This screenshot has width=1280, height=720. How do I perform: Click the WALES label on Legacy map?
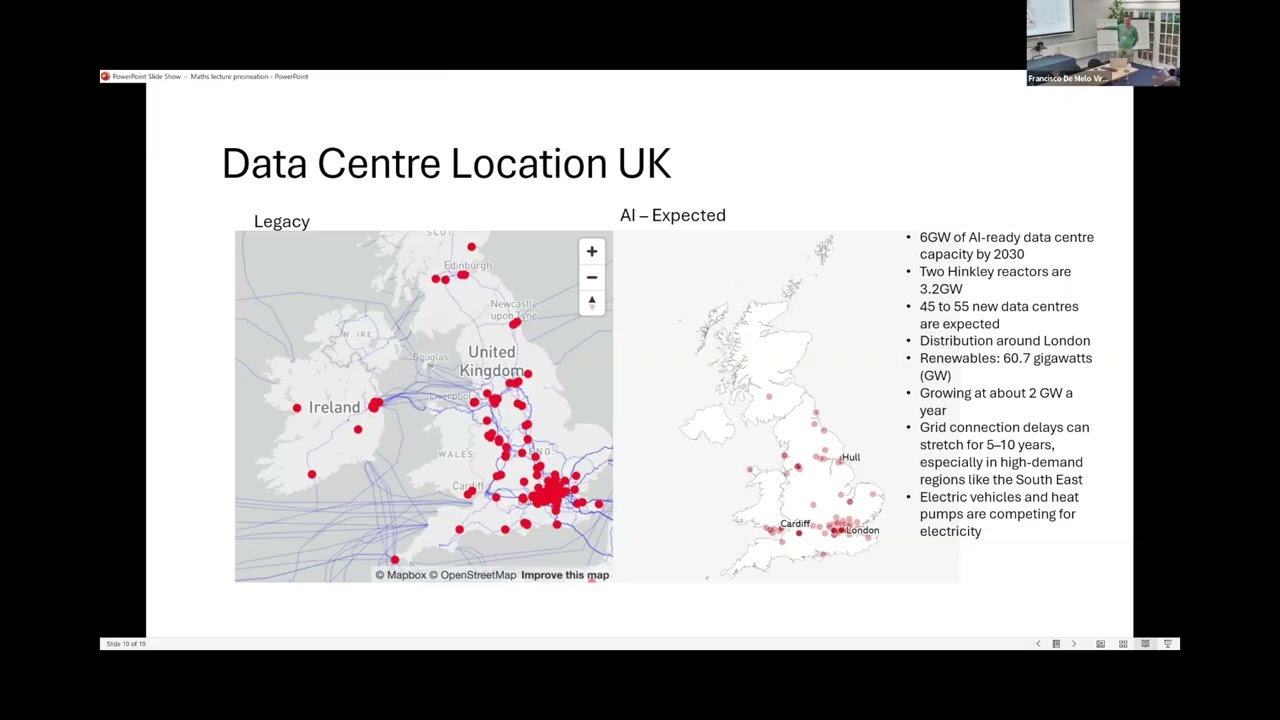455,454
